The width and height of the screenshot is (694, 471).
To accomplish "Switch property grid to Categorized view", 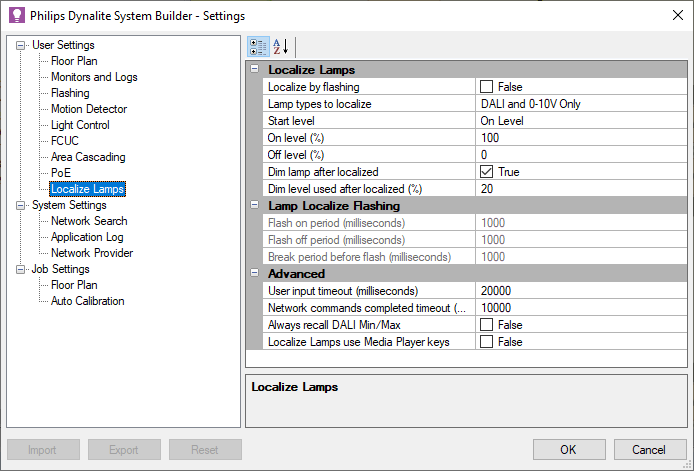I will pos(258,46).
